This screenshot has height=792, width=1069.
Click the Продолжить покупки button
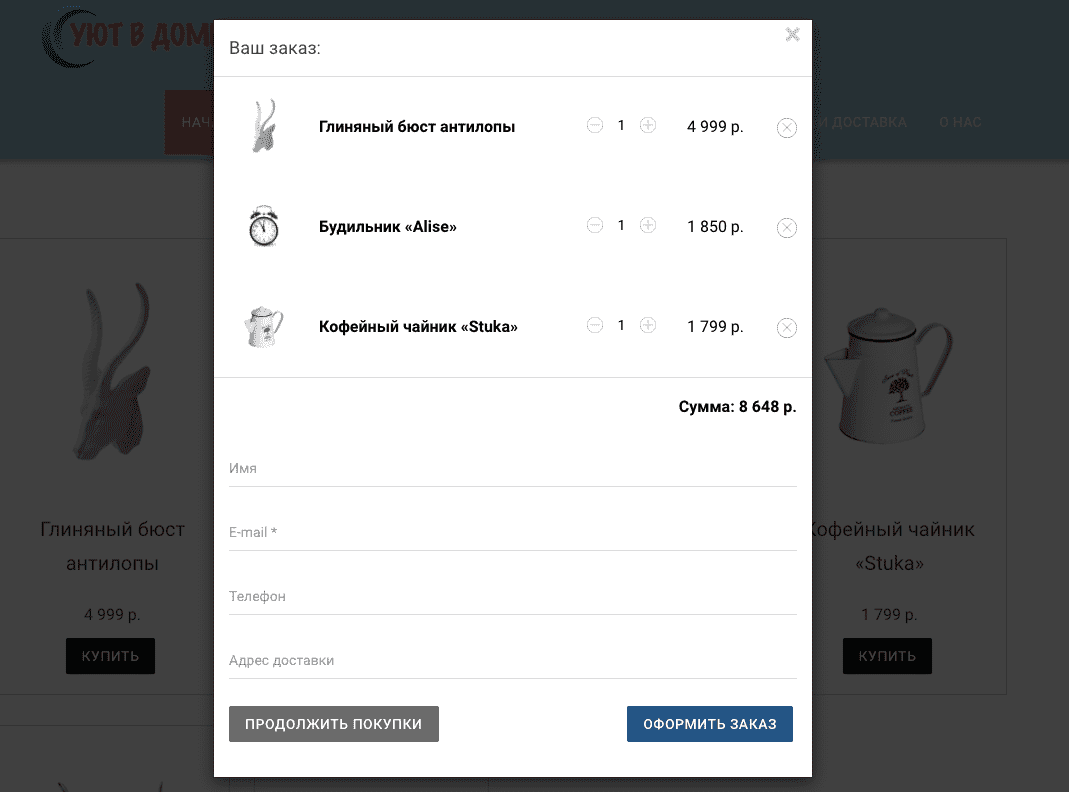click(x=333, y=724)
